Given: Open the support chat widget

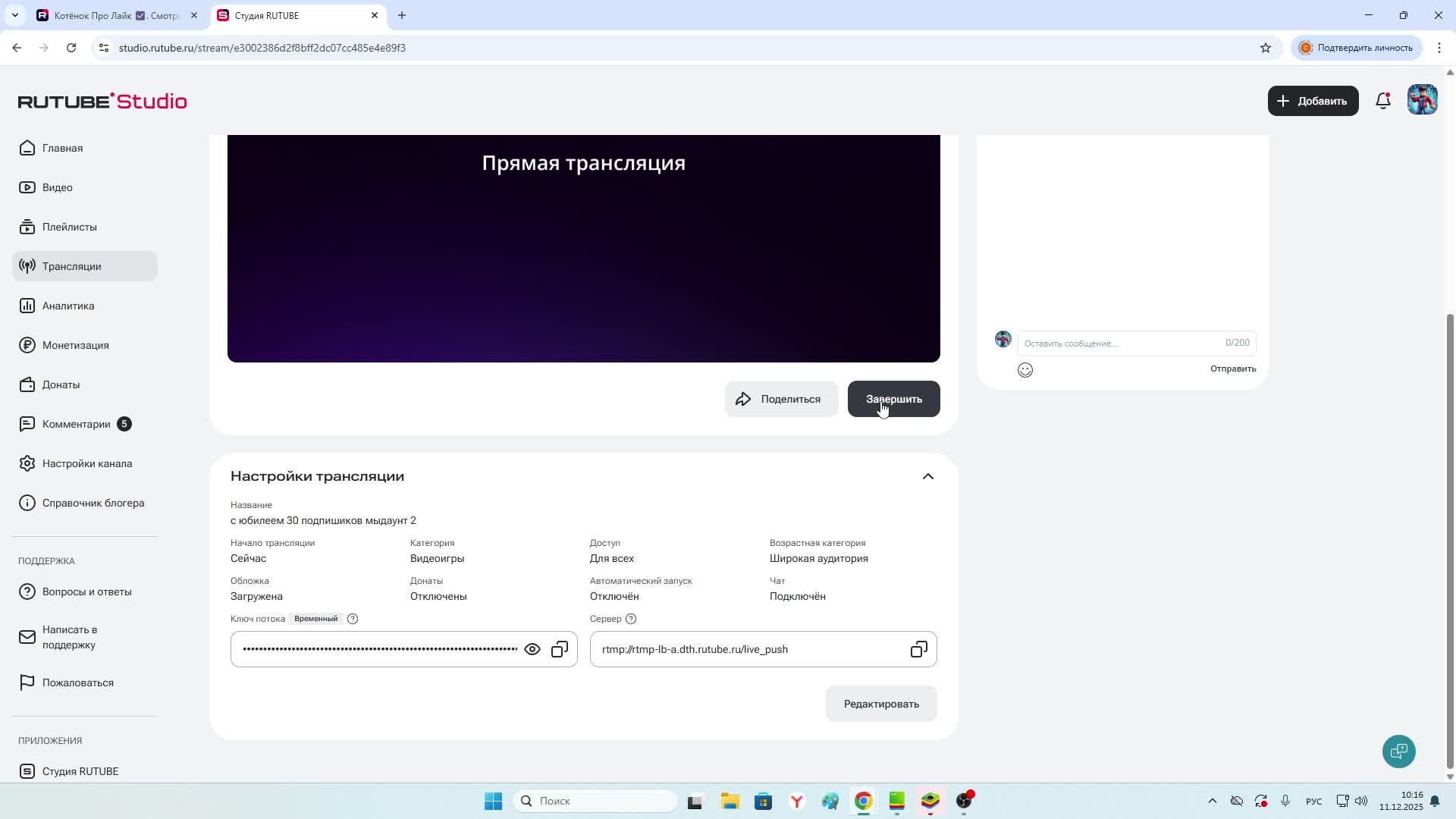Looking at the screenshot, I should [x=1398, y=752].
